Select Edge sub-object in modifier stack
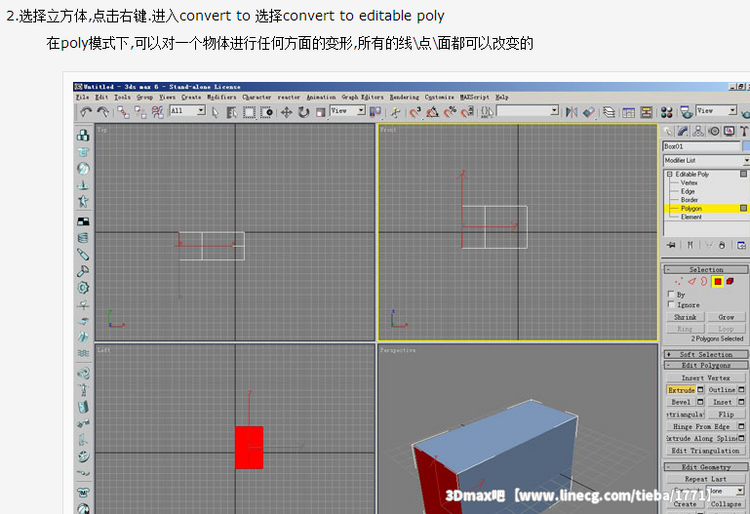The height and width of the screenshot is (514, 750). 687,191
